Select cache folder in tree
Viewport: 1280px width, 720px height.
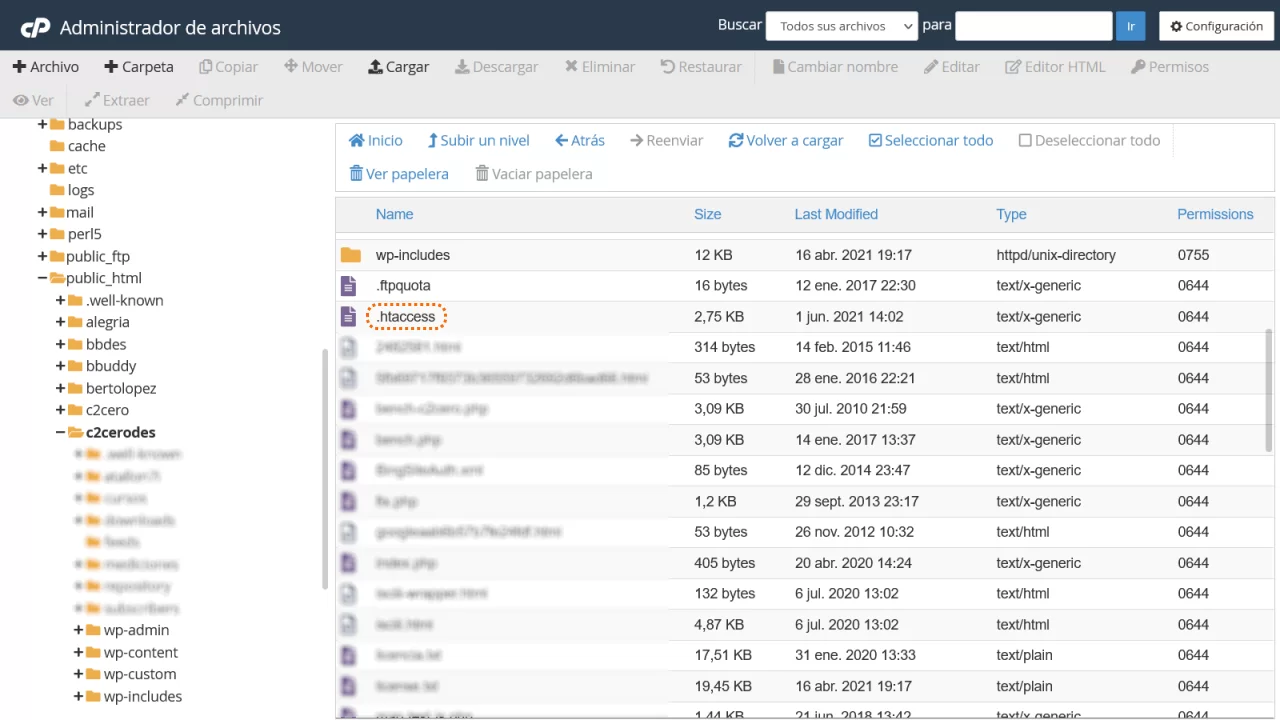pos(86,147)
